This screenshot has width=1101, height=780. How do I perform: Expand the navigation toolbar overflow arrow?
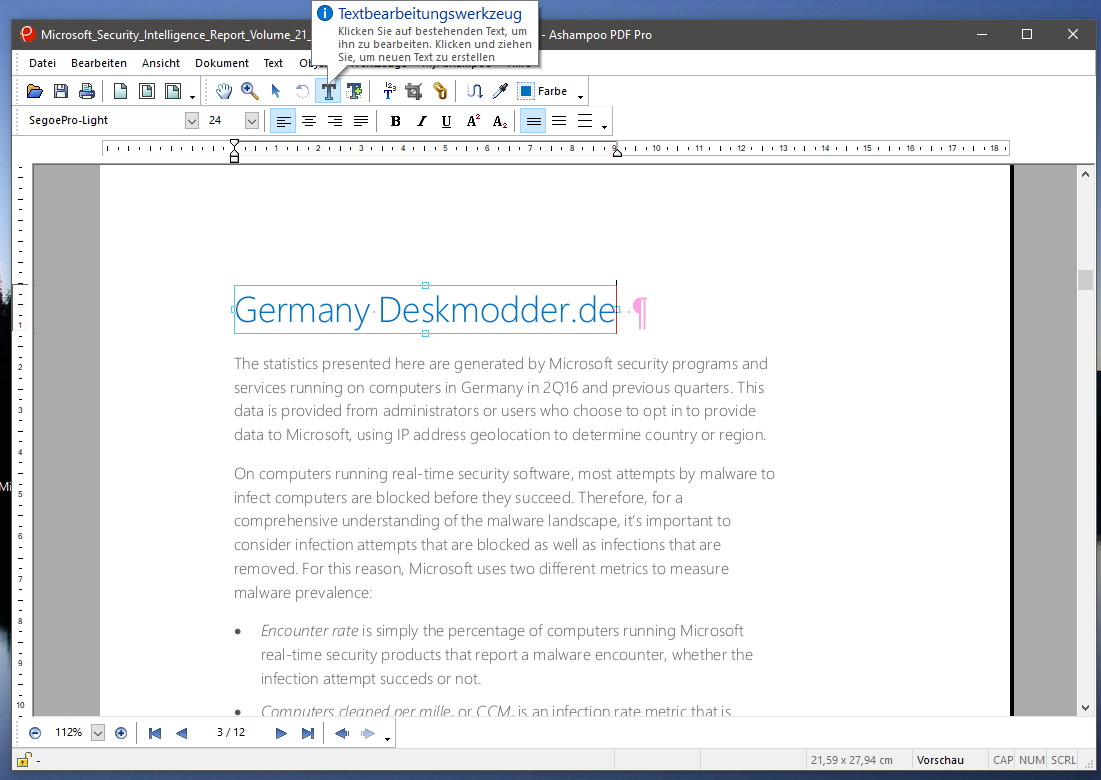tap(388, 739)
